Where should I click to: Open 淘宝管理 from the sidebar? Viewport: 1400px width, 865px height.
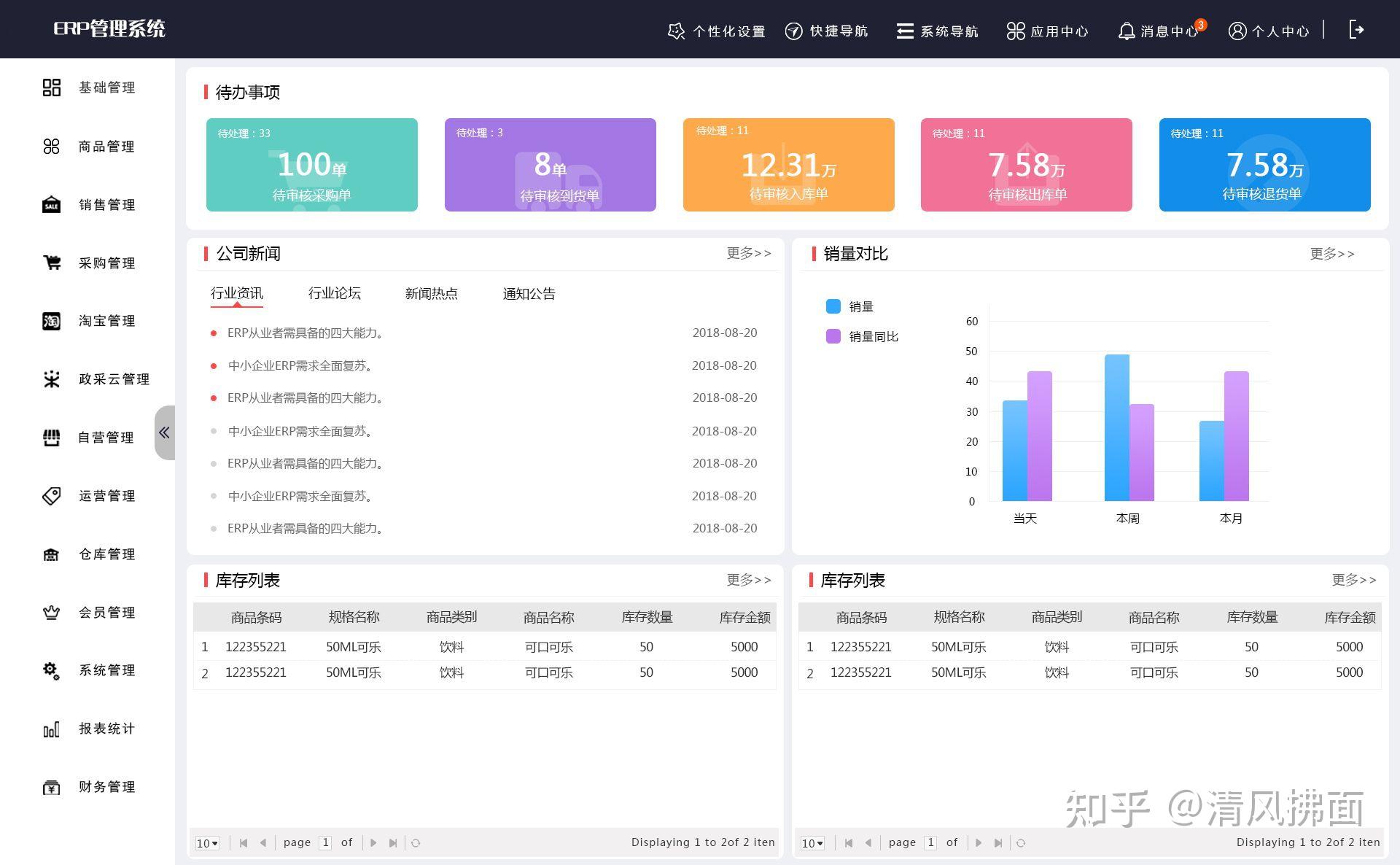pyautogui.click(x=51, y=321)
